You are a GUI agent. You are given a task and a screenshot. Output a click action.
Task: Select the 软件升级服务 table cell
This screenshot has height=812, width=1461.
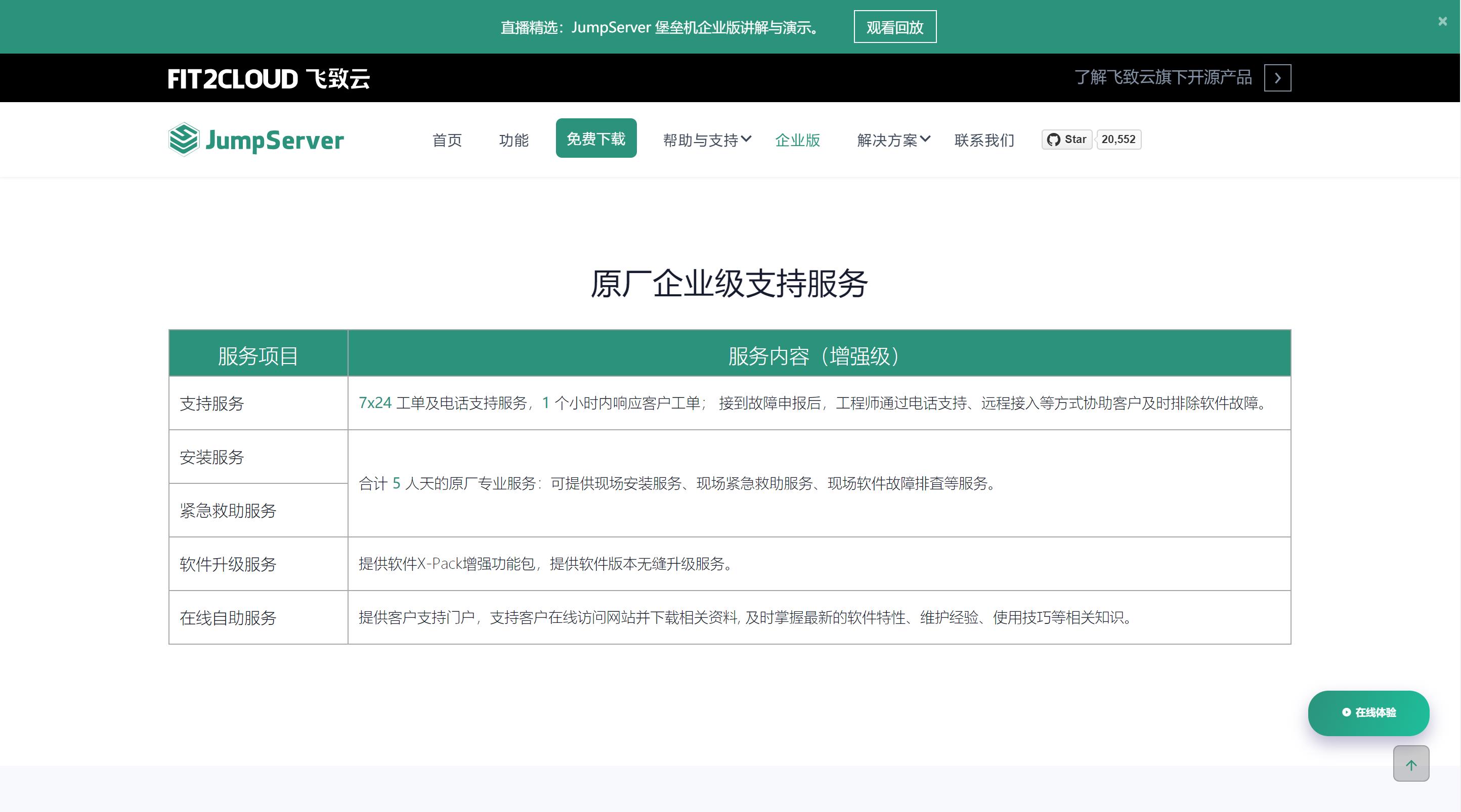[x=258, y=564]
